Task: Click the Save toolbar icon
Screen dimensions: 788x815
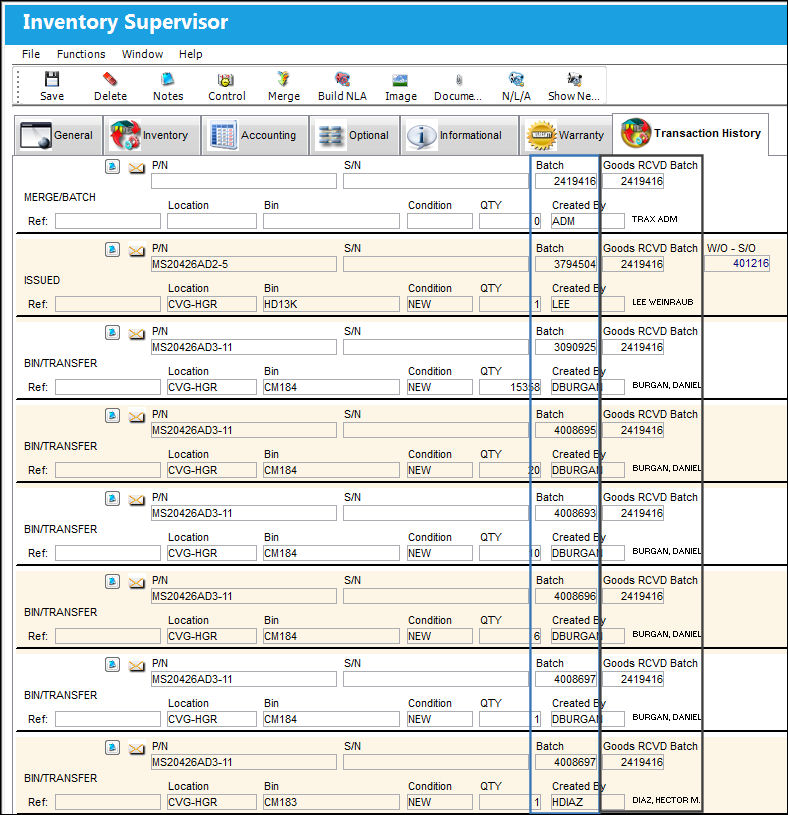Action: coord(51,86)
